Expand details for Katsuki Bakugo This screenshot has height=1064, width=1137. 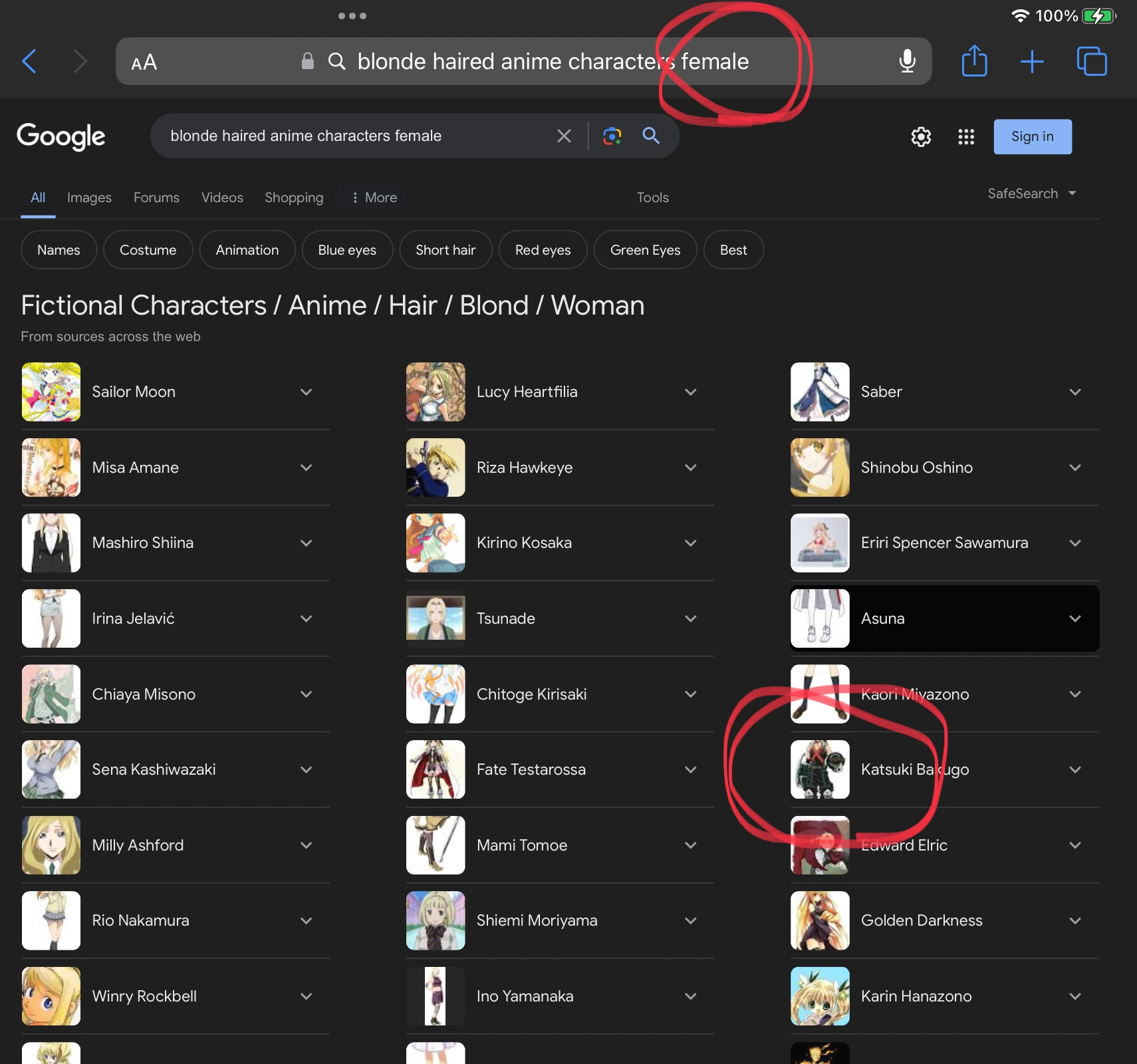pos(1075,769)
